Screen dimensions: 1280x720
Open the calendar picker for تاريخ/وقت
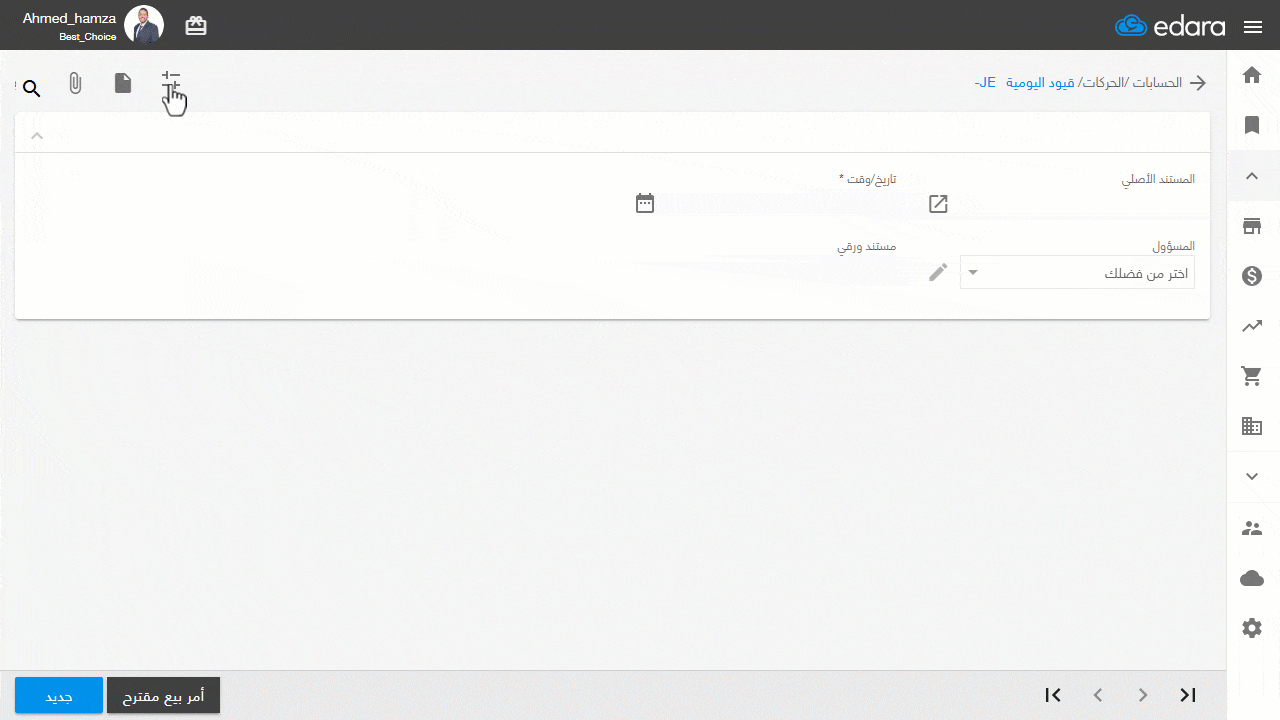[x=645, y=202]
